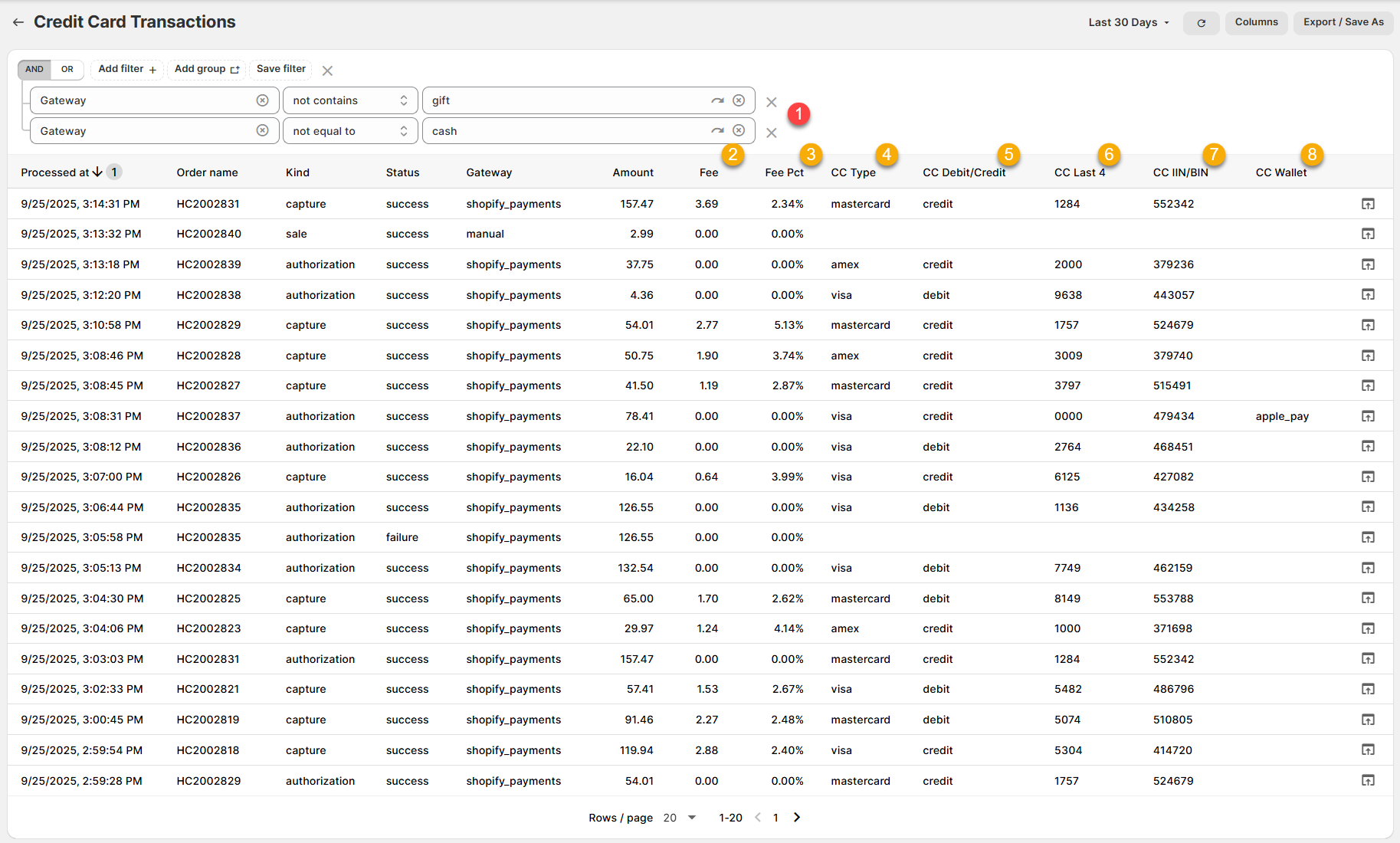Close the entire filter panel
The width and height of the screenshot is (1400, 843).
[327, 71]
